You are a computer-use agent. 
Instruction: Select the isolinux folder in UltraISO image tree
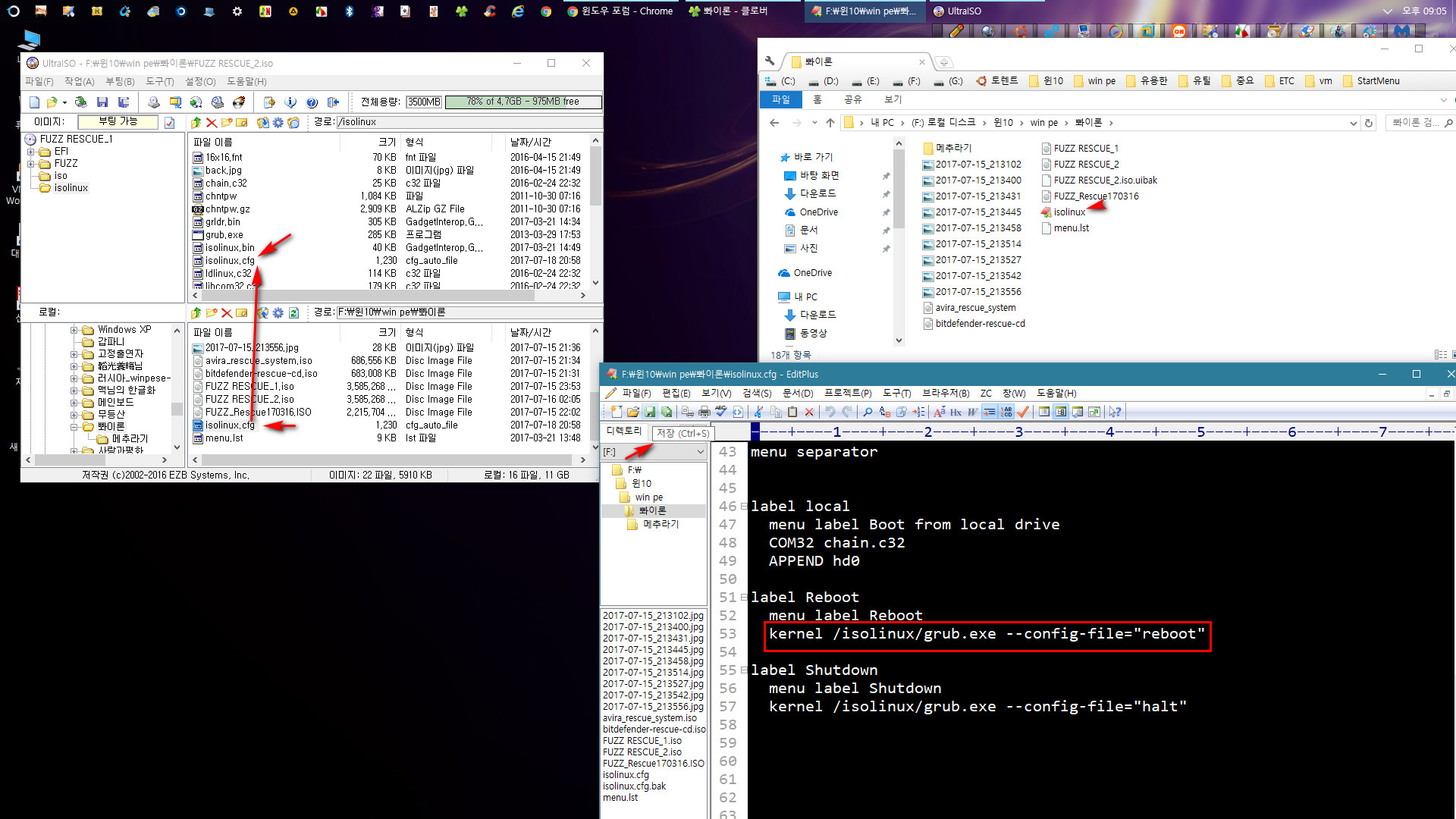point(71,188)
